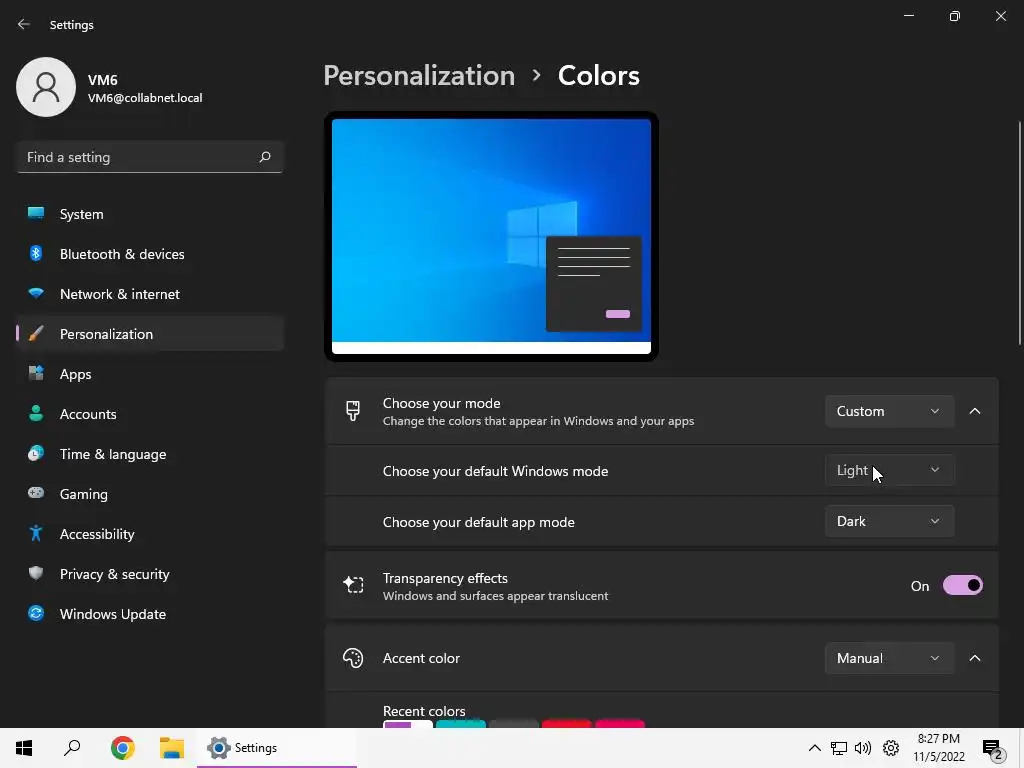Click the palette icon beside Accent color

[x=353, y=658]
